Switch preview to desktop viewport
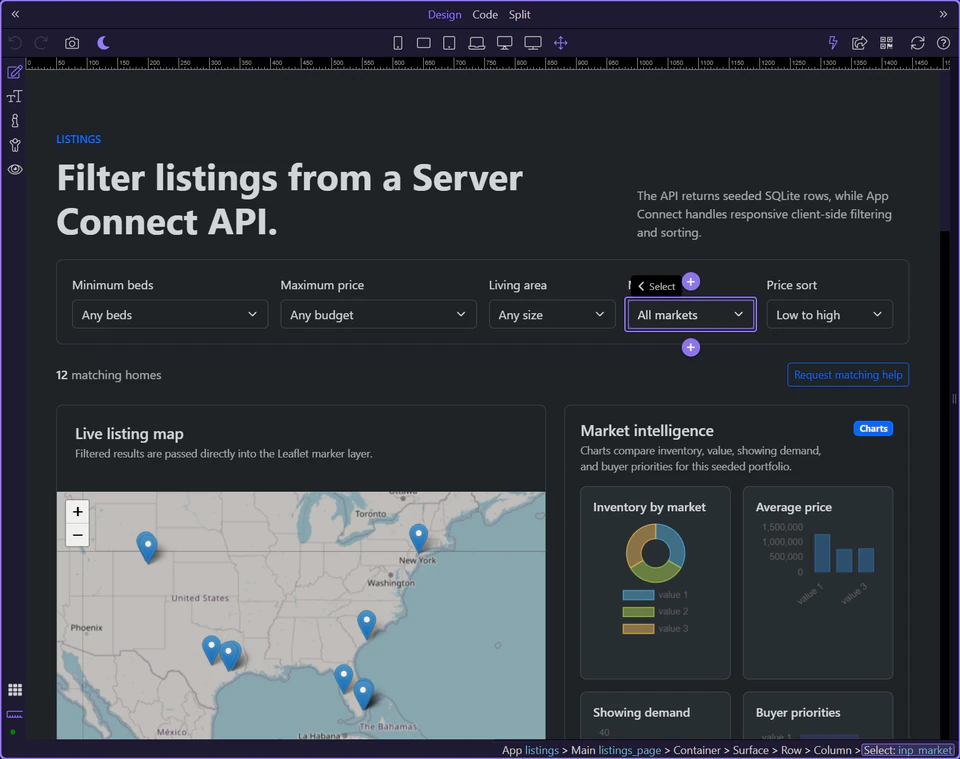960x759 pixels. (505, 43)
